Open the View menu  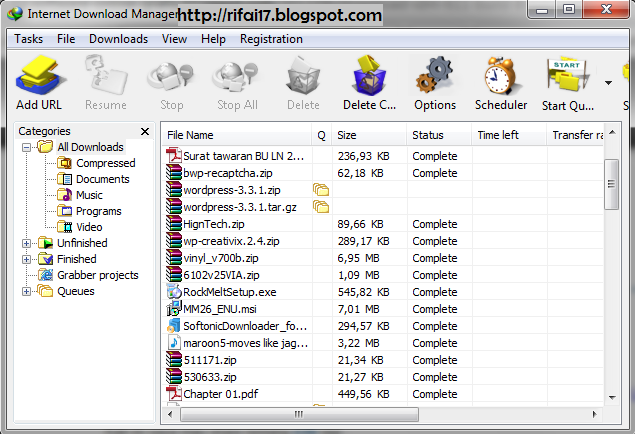click(174, 39)
